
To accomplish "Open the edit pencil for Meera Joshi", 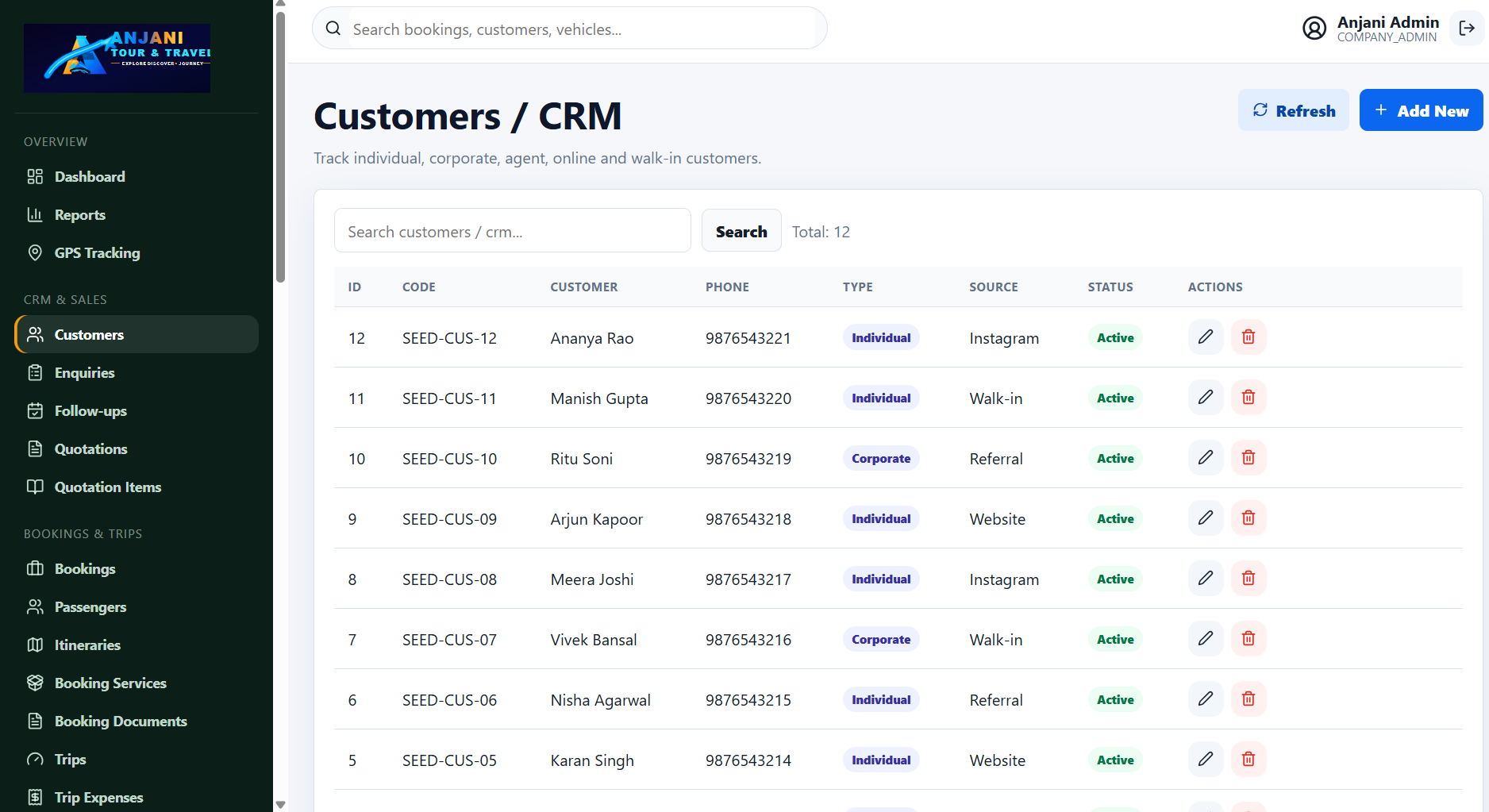I will pos(1205,579).
